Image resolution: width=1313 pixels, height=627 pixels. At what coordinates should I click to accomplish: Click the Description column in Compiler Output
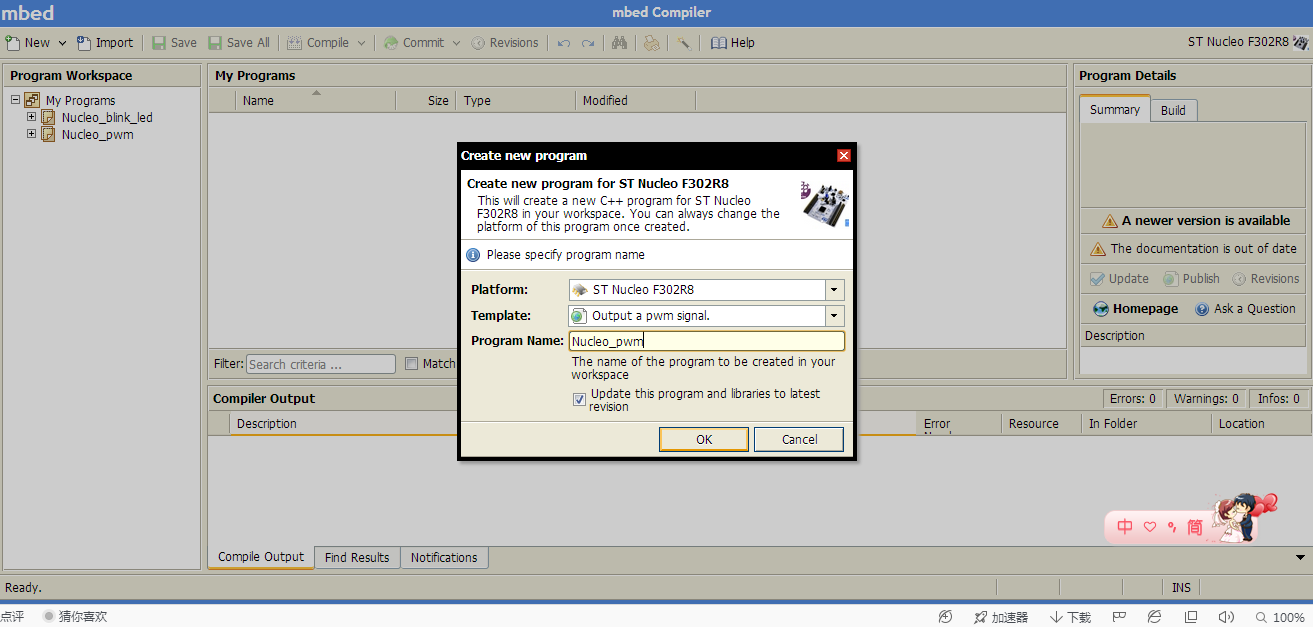[266, 424]
